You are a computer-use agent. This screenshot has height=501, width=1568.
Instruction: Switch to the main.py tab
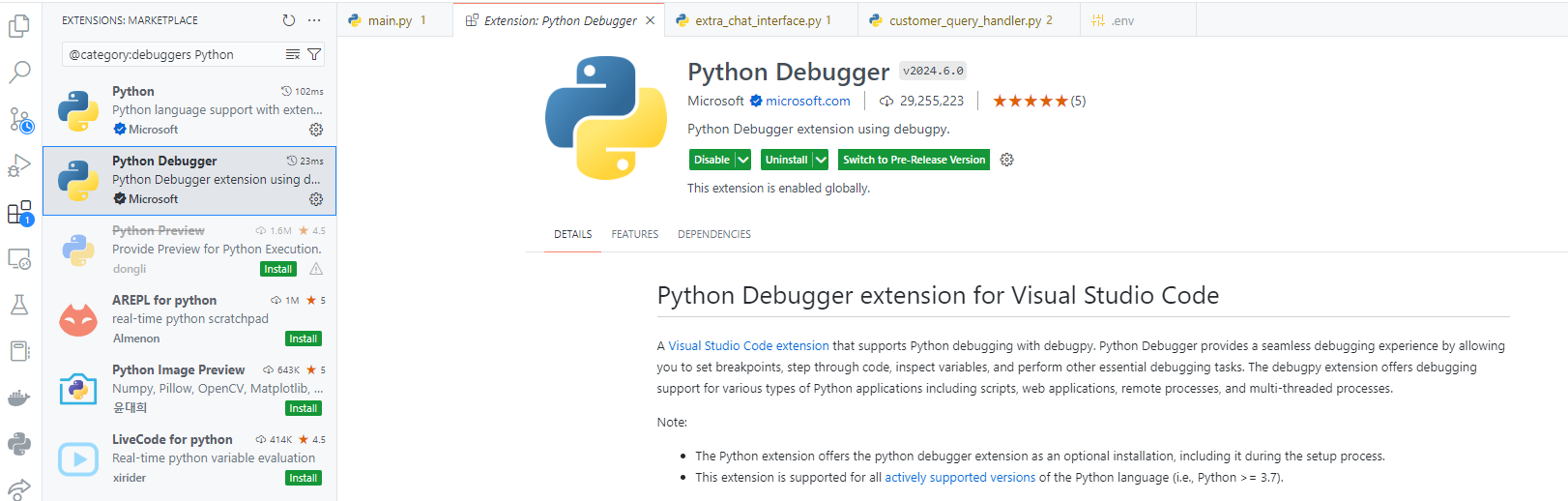395,19
